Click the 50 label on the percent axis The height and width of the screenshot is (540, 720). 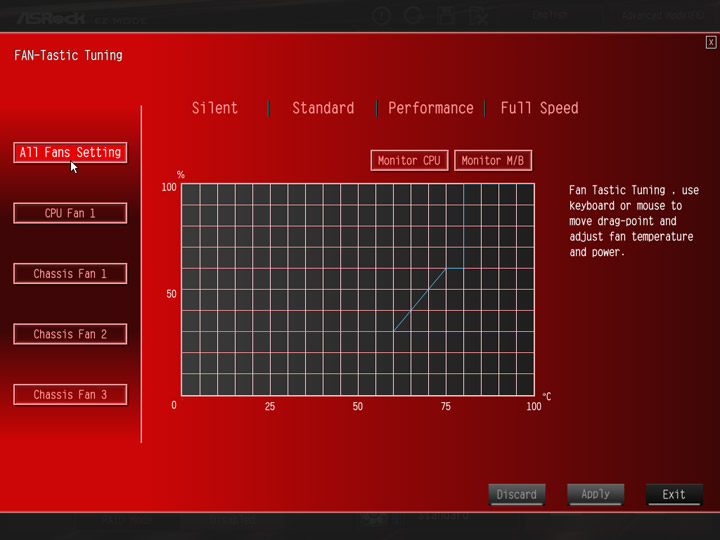click(x=171, y=294)
